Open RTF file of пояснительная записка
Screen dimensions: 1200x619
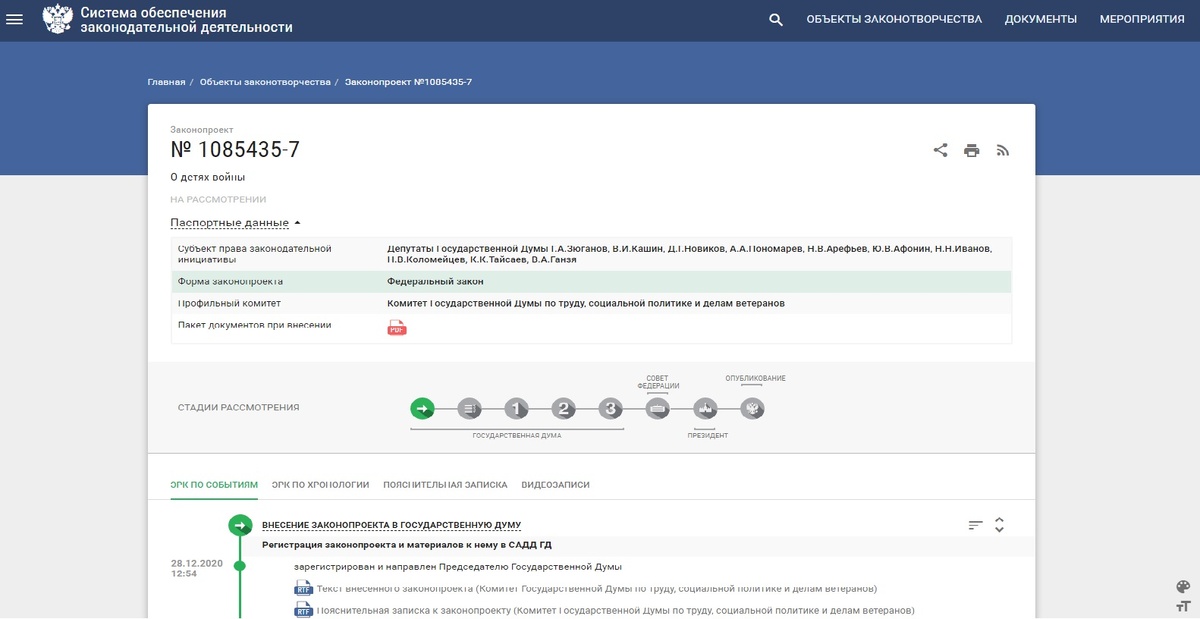(303, 610)
